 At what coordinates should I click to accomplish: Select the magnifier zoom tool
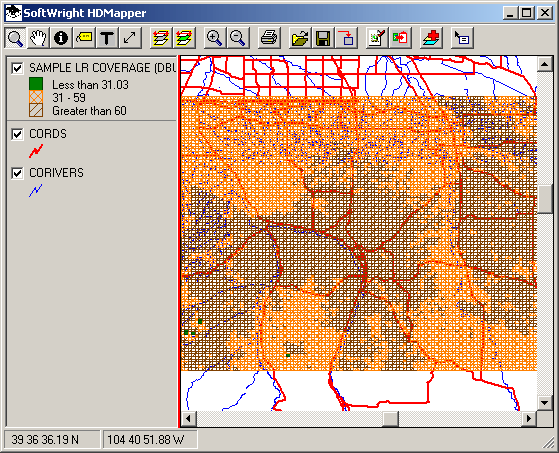coord(15,38)
